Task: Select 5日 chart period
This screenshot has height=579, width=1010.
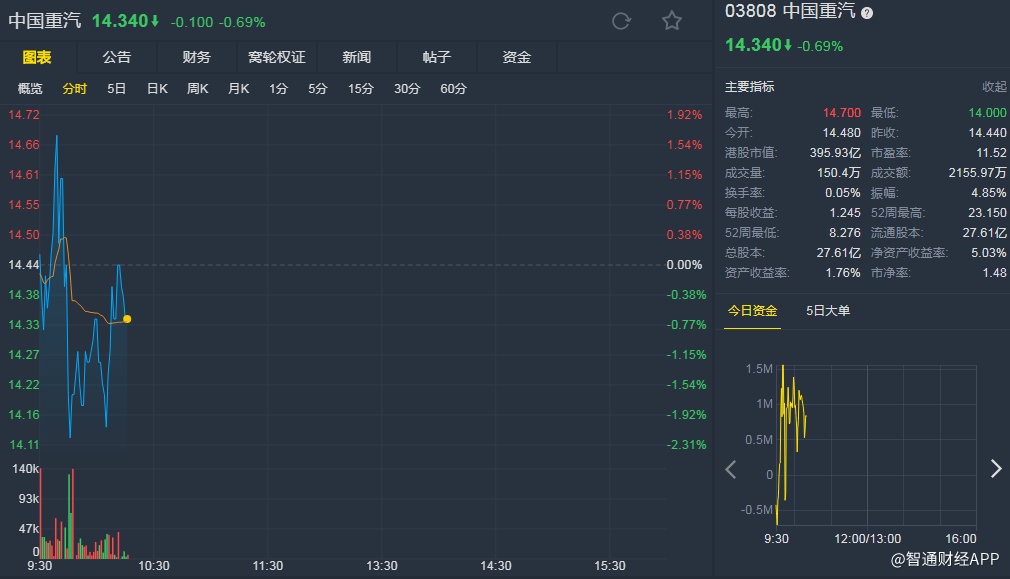Action: [116, 89]
